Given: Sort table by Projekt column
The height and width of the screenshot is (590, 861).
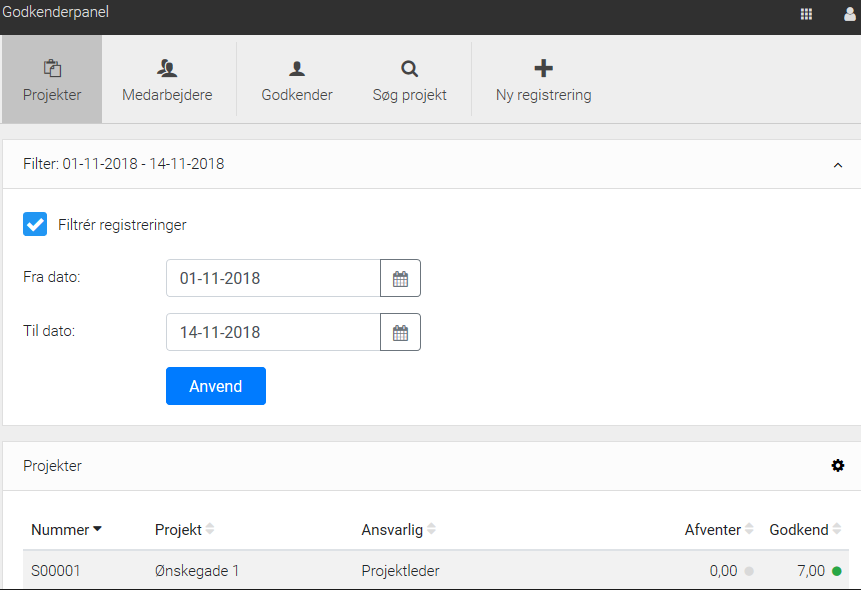Looking at the screenshot, I should (x=184, y=530).
